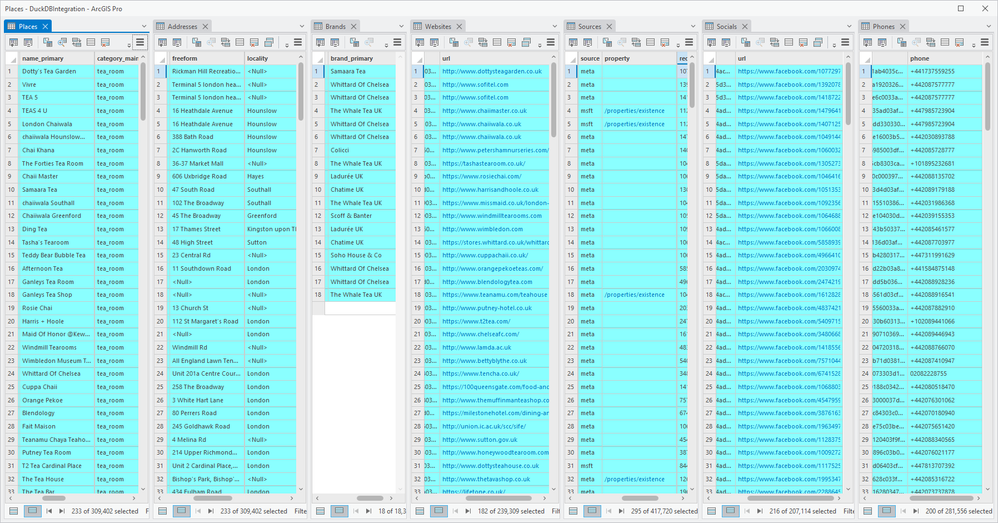The height and width of the screenshot is (523, 998).
Task: Open the Addresses table hamburger menu
Action: click(x=298, y=42)
